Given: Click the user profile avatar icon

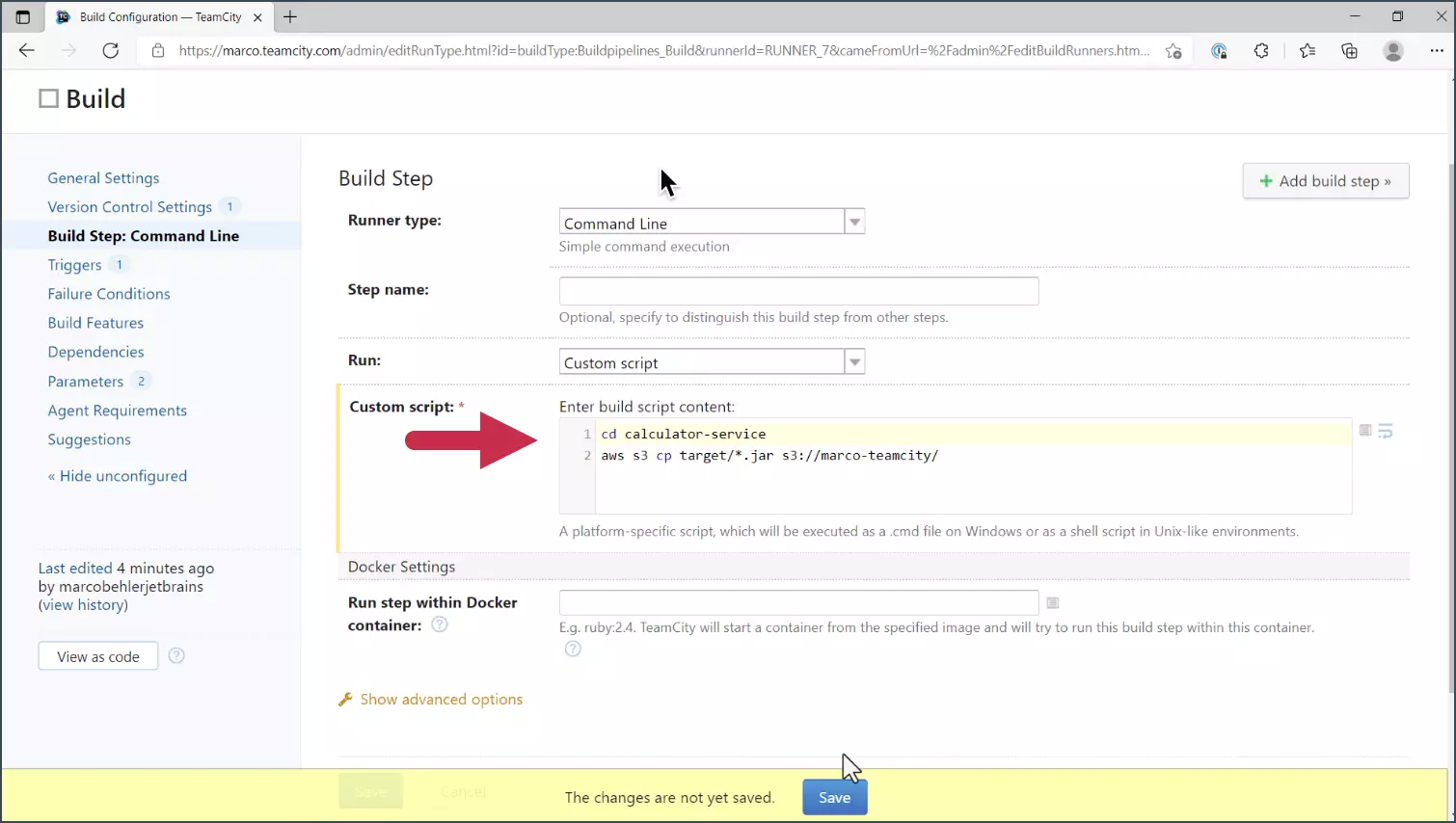Looking at the screenshot, I should click(x=1392, y=51).
